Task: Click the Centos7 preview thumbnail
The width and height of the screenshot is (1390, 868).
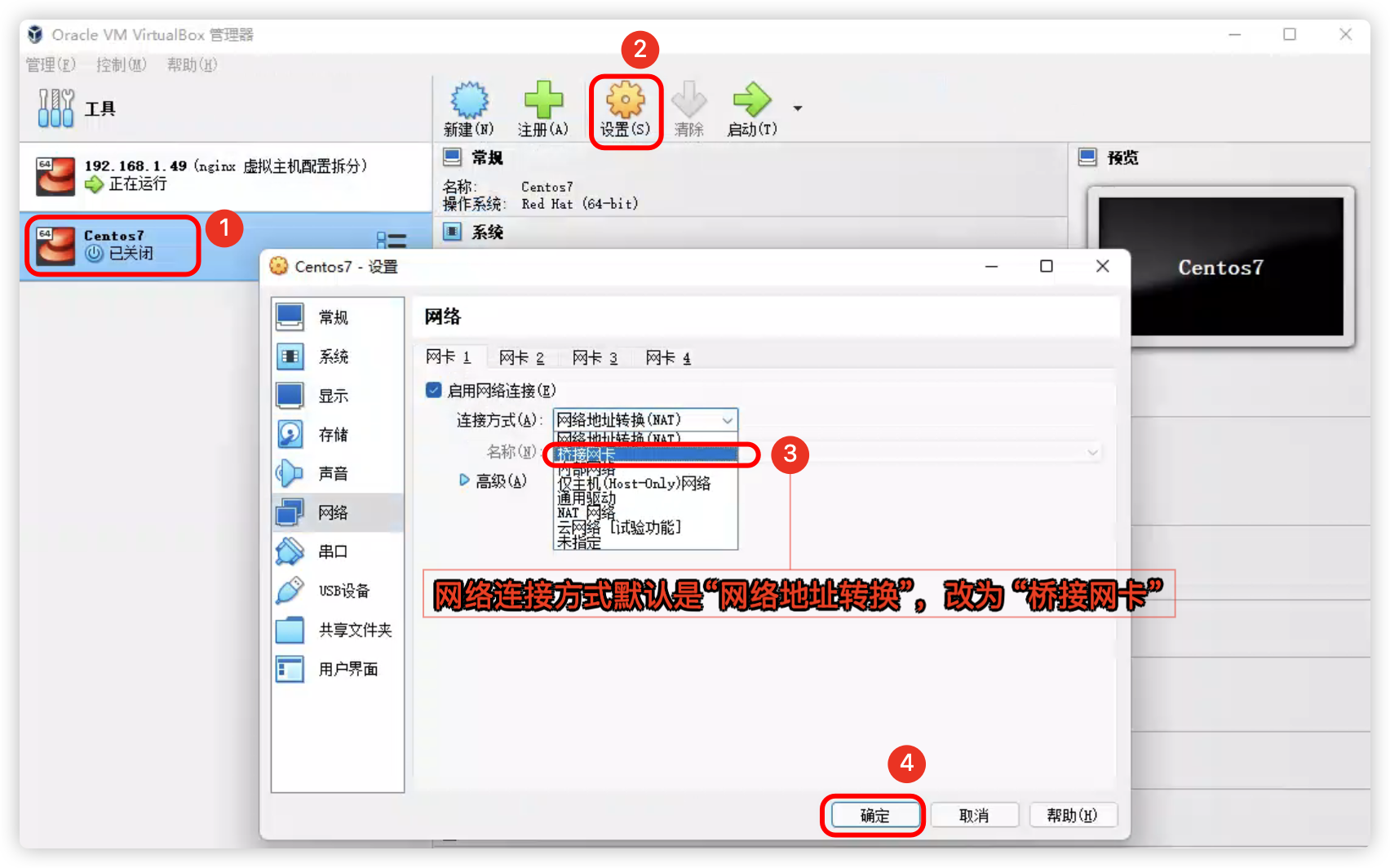Action: [1220, 267]
